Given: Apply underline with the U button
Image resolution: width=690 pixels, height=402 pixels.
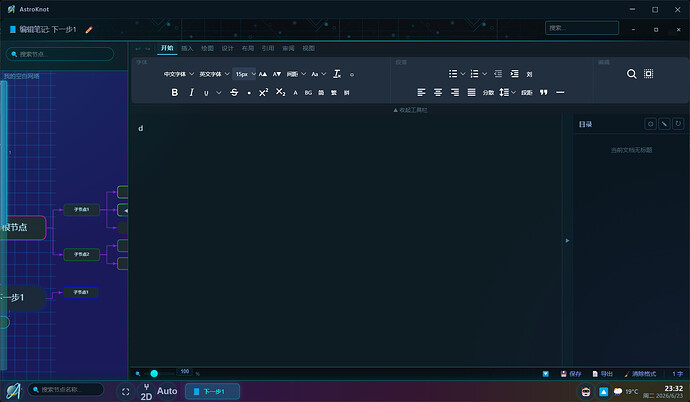Looking at the screenshot, I should [x=206, y=93].
